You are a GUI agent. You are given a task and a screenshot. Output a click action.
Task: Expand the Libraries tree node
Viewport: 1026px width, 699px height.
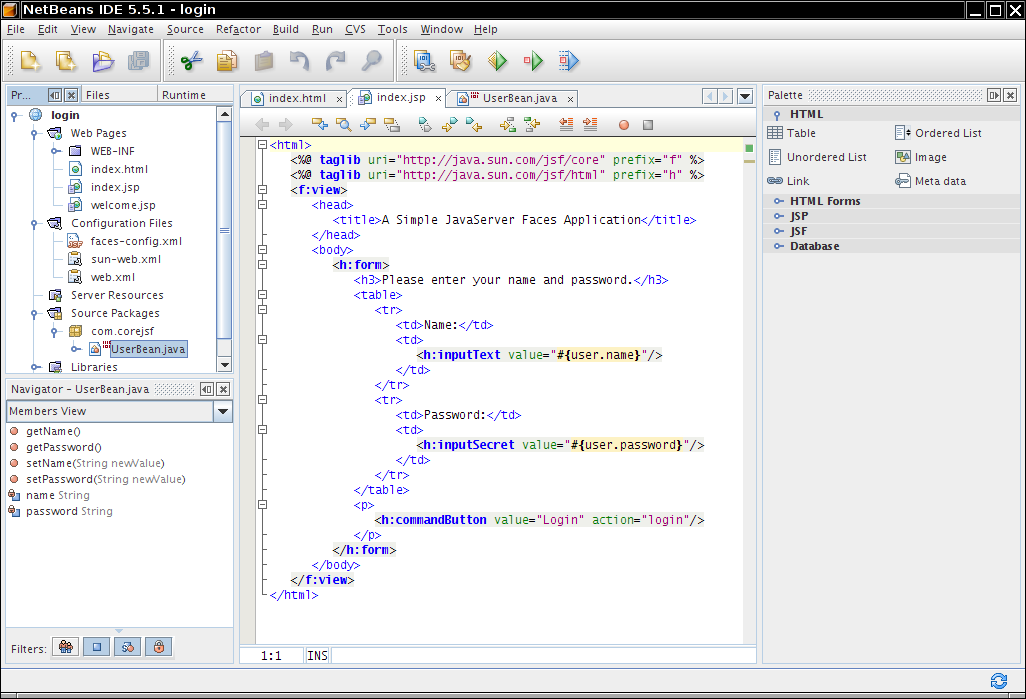click(x=36, y=367)
